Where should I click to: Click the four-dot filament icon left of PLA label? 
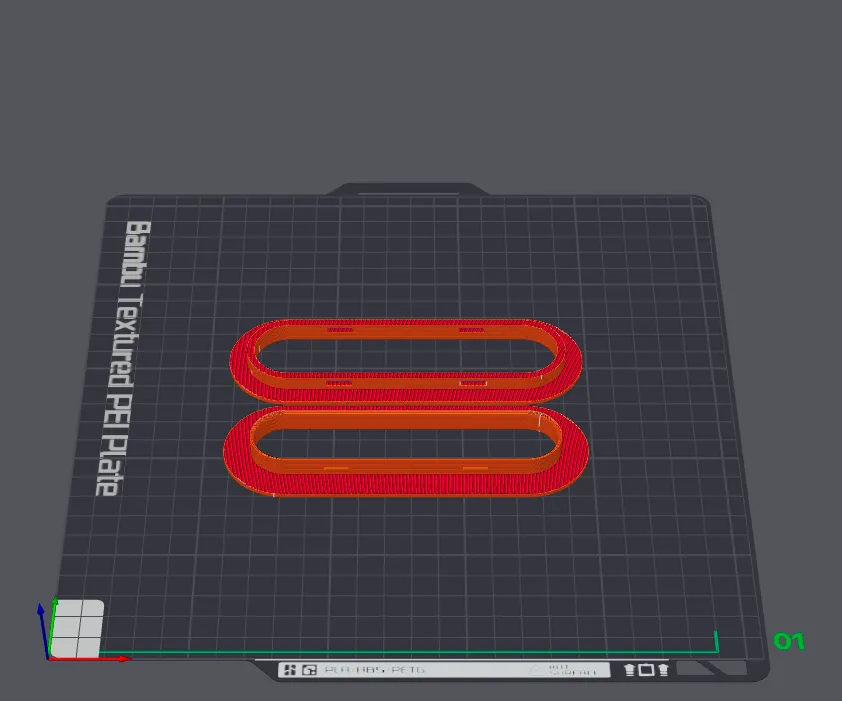tap(290, 669)
